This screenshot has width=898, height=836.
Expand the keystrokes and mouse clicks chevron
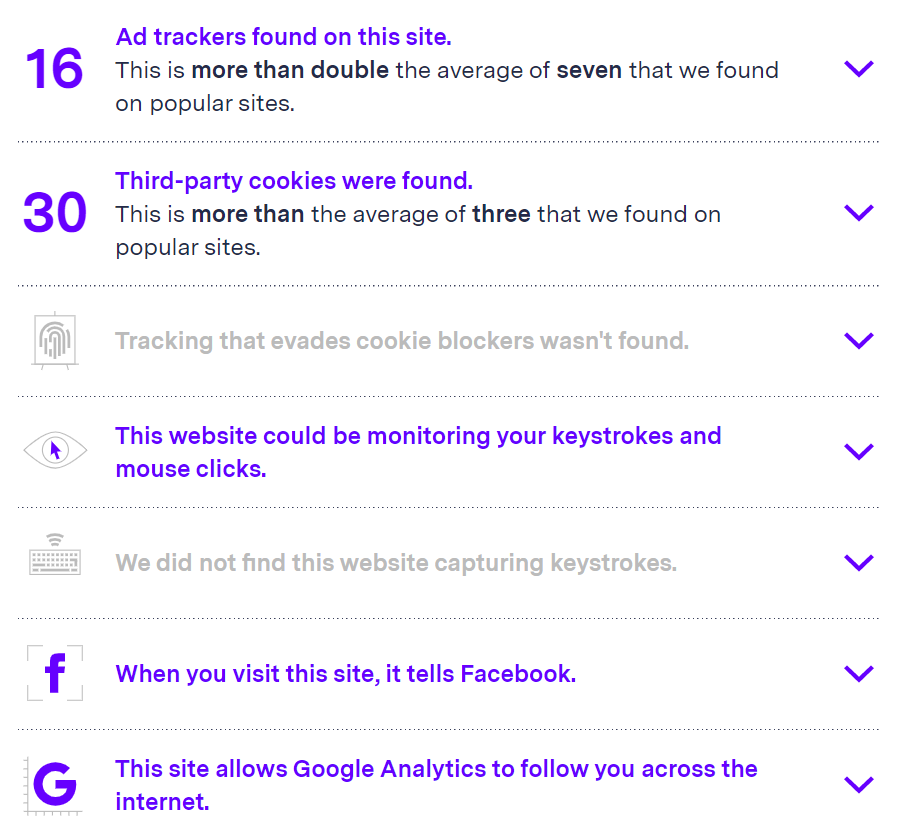pos(859,451)
